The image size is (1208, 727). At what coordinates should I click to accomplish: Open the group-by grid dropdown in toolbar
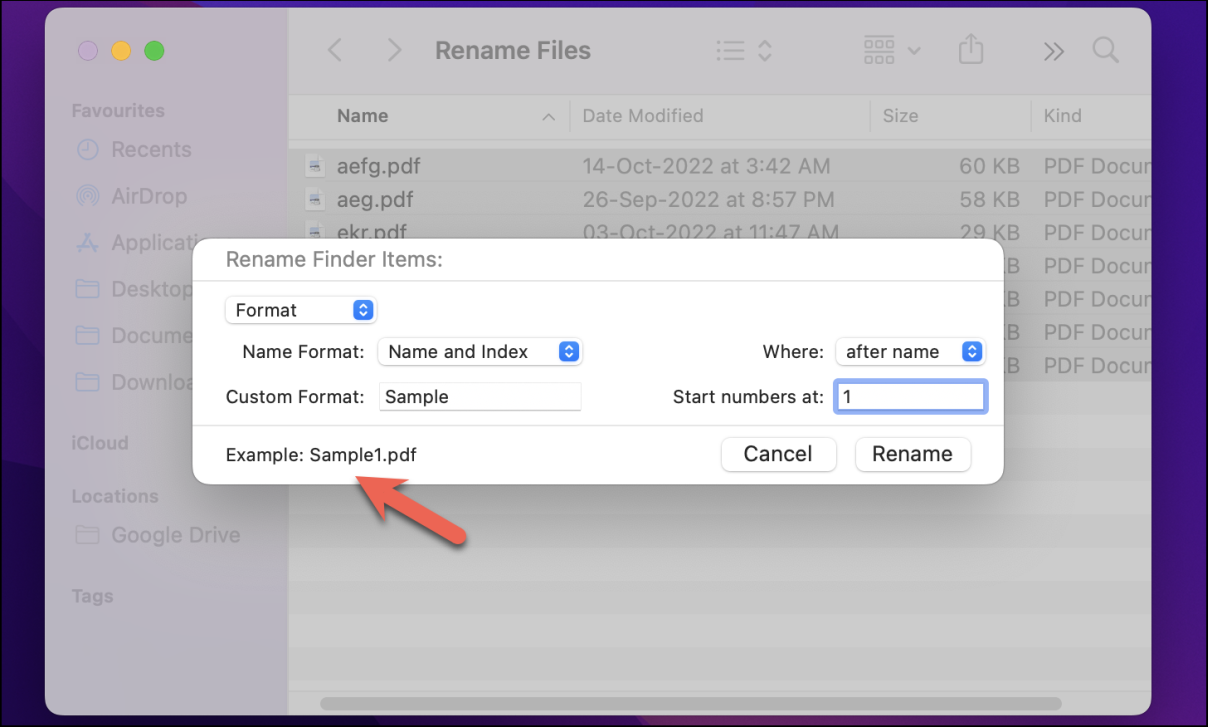click(892, 50)
